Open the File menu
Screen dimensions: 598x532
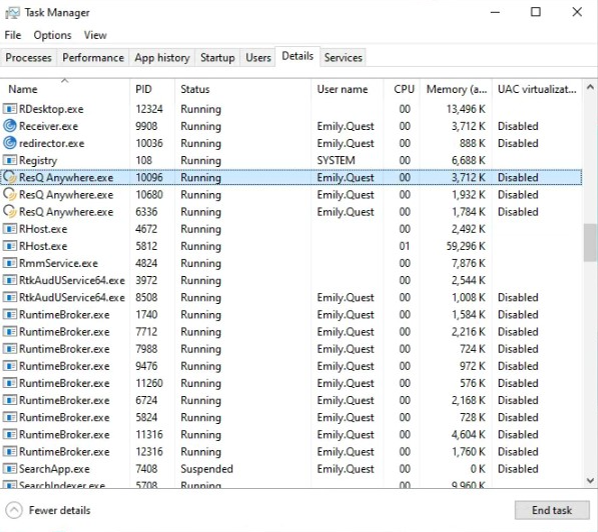(x=13, y=35)
